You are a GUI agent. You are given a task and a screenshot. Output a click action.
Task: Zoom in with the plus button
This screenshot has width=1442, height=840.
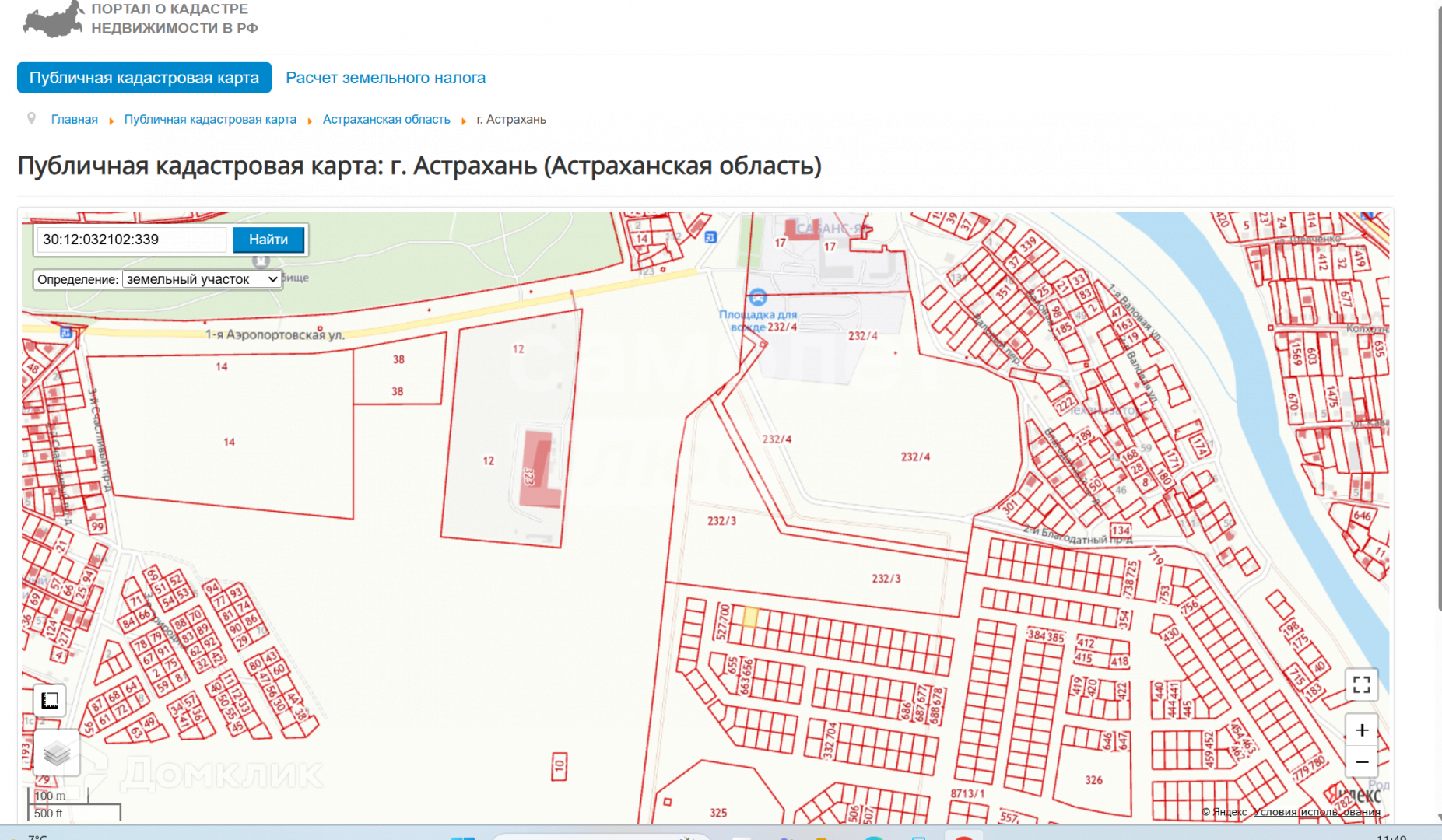(1361, 730)
